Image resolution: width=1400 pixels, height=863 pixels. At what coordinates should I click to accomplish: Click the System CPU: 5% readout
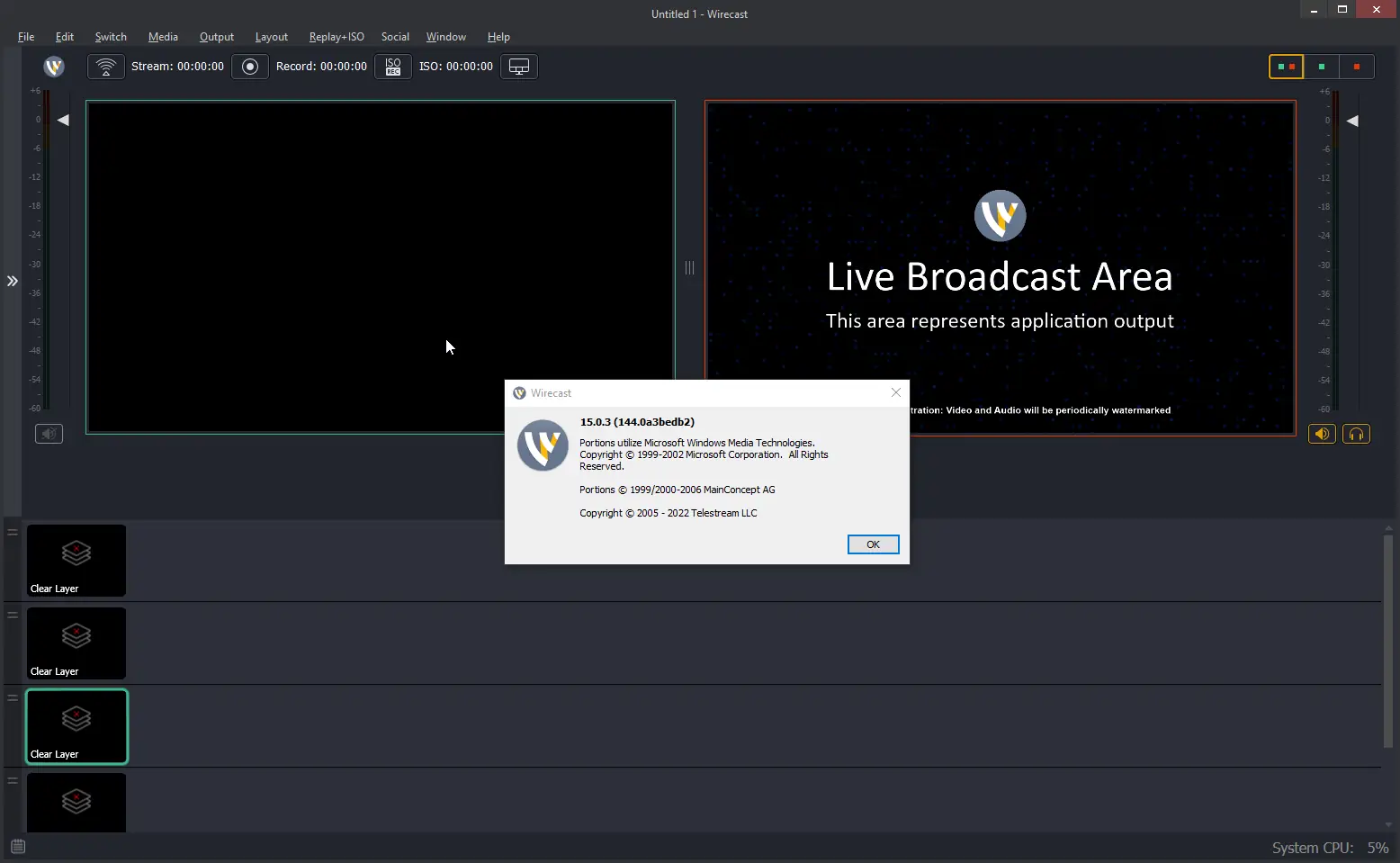tap(1330, 848)
